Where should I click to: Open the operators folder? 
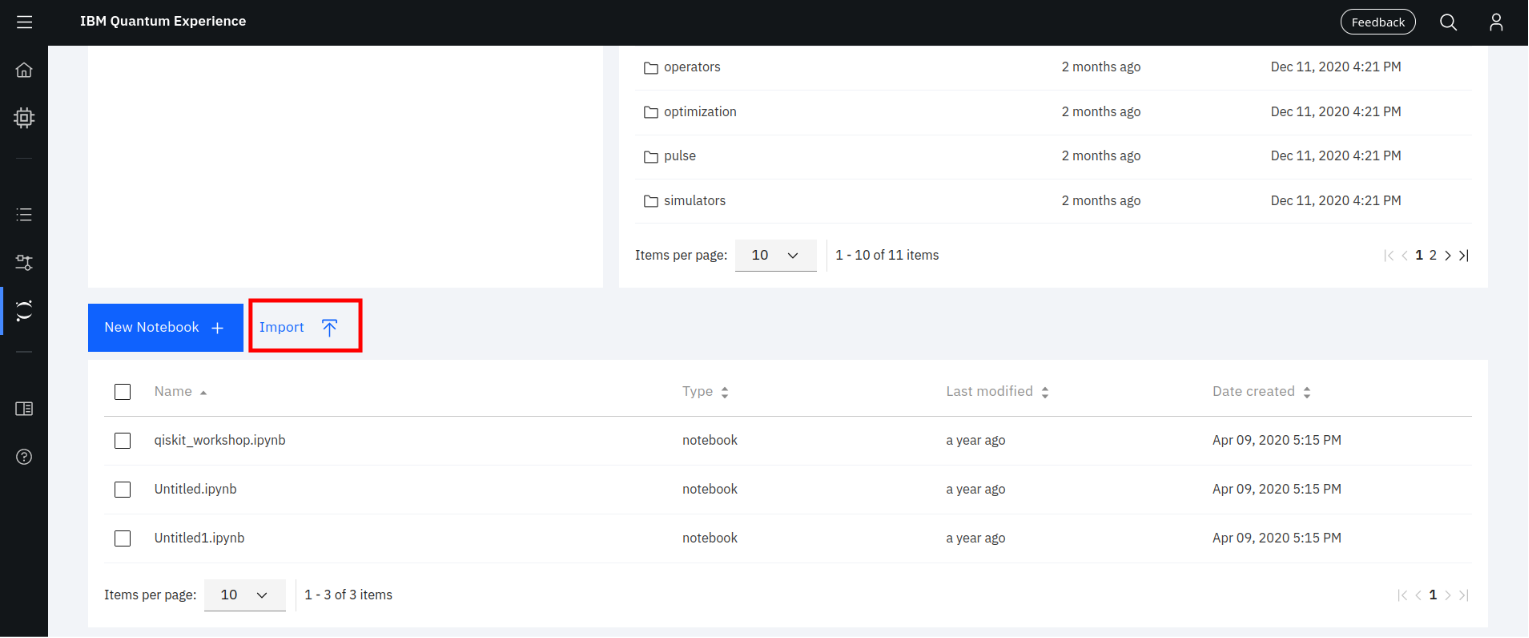point(692,67)
